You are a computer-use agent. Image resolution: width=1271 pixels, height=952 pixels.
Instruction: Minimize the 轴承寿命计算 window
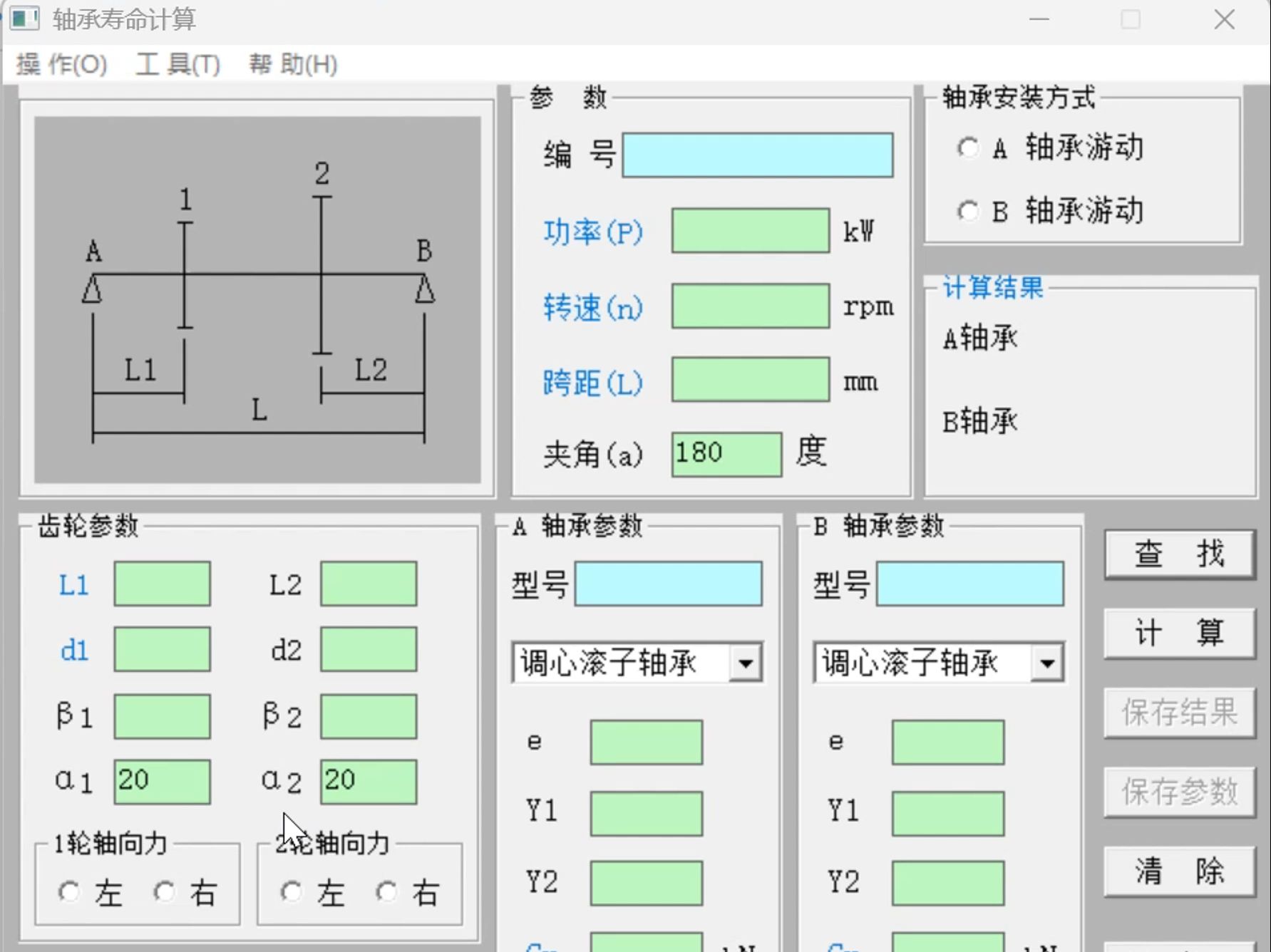point(1039,19)
